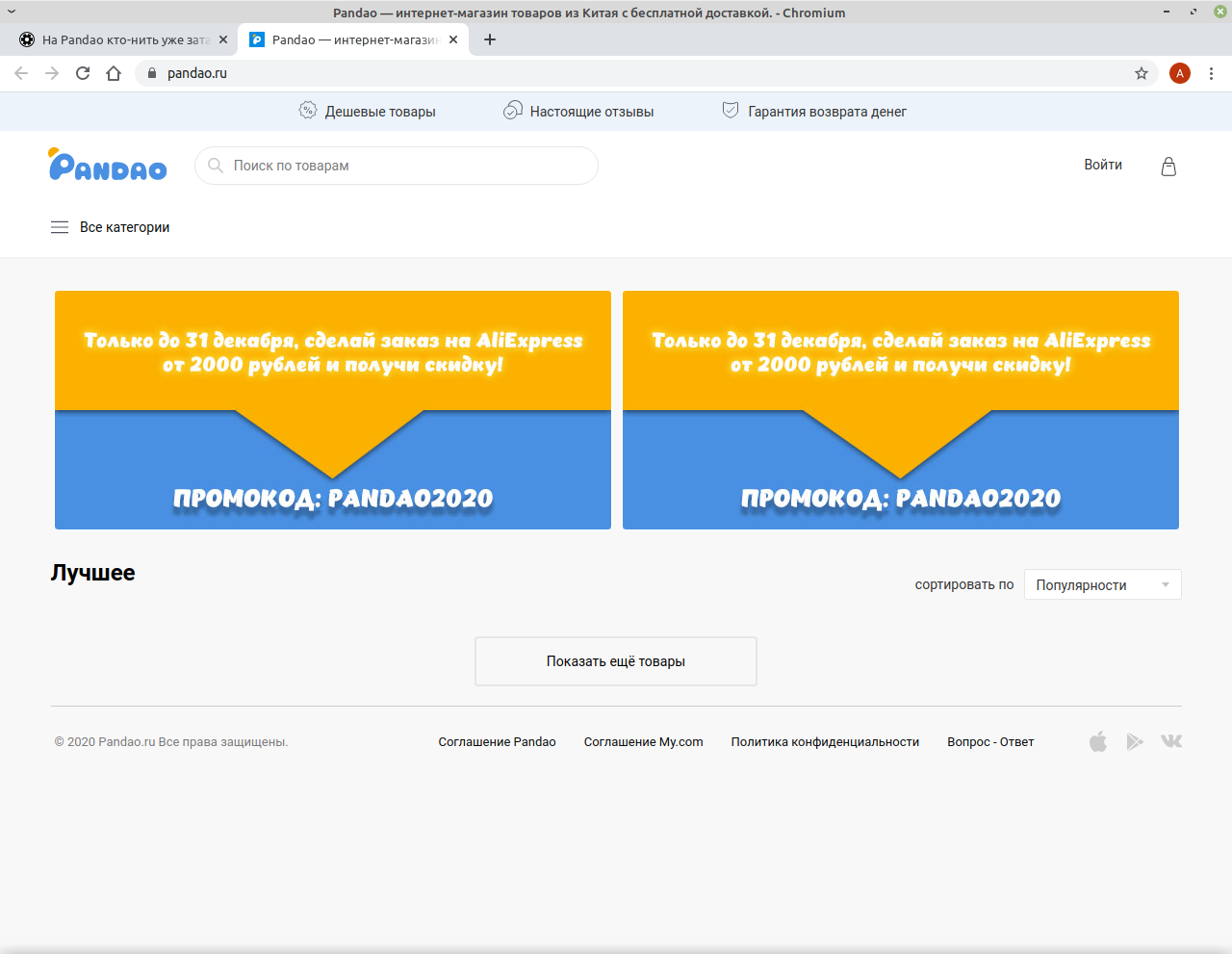Screen dimensions: 1232x954
Task: Click the 'Дешевые товары' text
Action: tap(380, 112)
